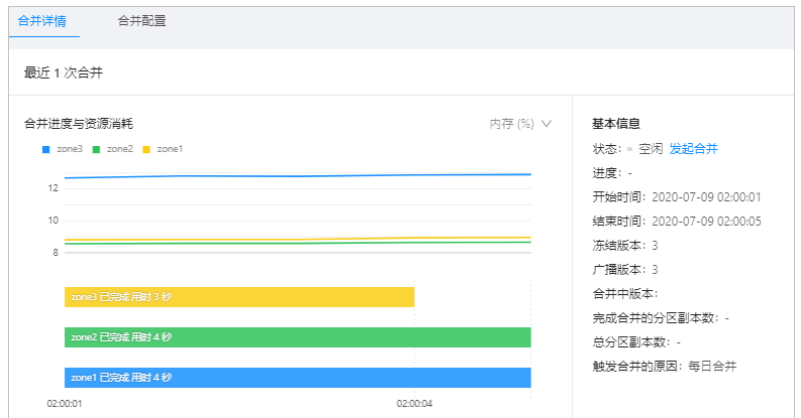
Task: Click the blue zone3 memory line
Action: 300,176
